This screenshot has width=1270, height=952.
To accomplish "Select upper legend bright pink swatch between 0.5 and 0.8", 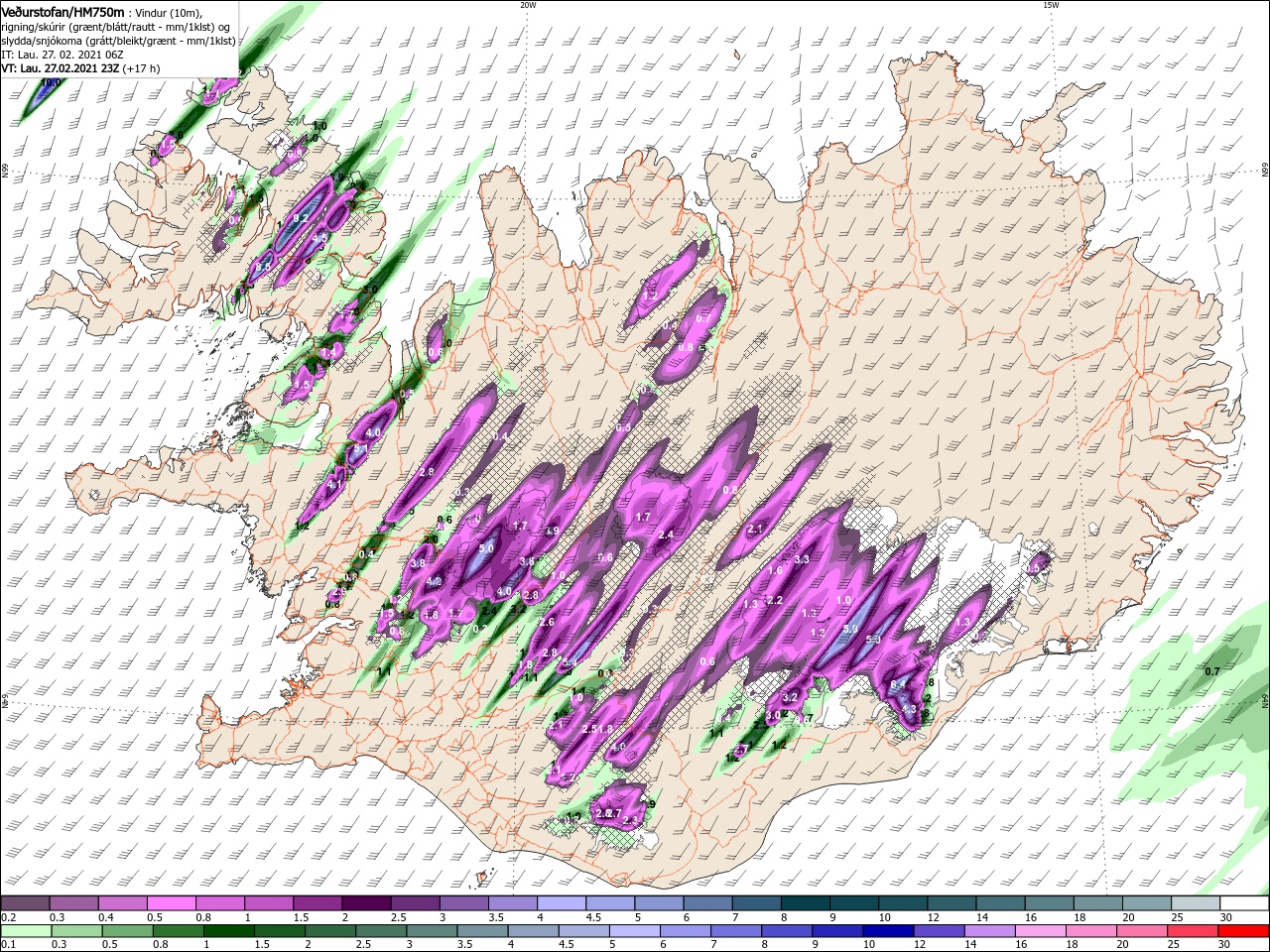I will tap(172, 903).
